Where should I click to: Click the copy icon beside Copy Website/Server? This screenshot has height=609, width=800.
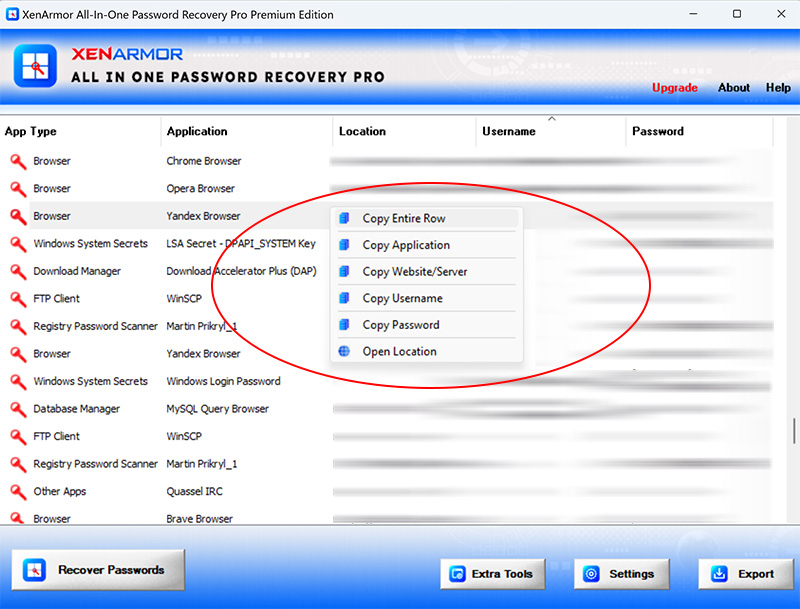(x=344, y=271)
